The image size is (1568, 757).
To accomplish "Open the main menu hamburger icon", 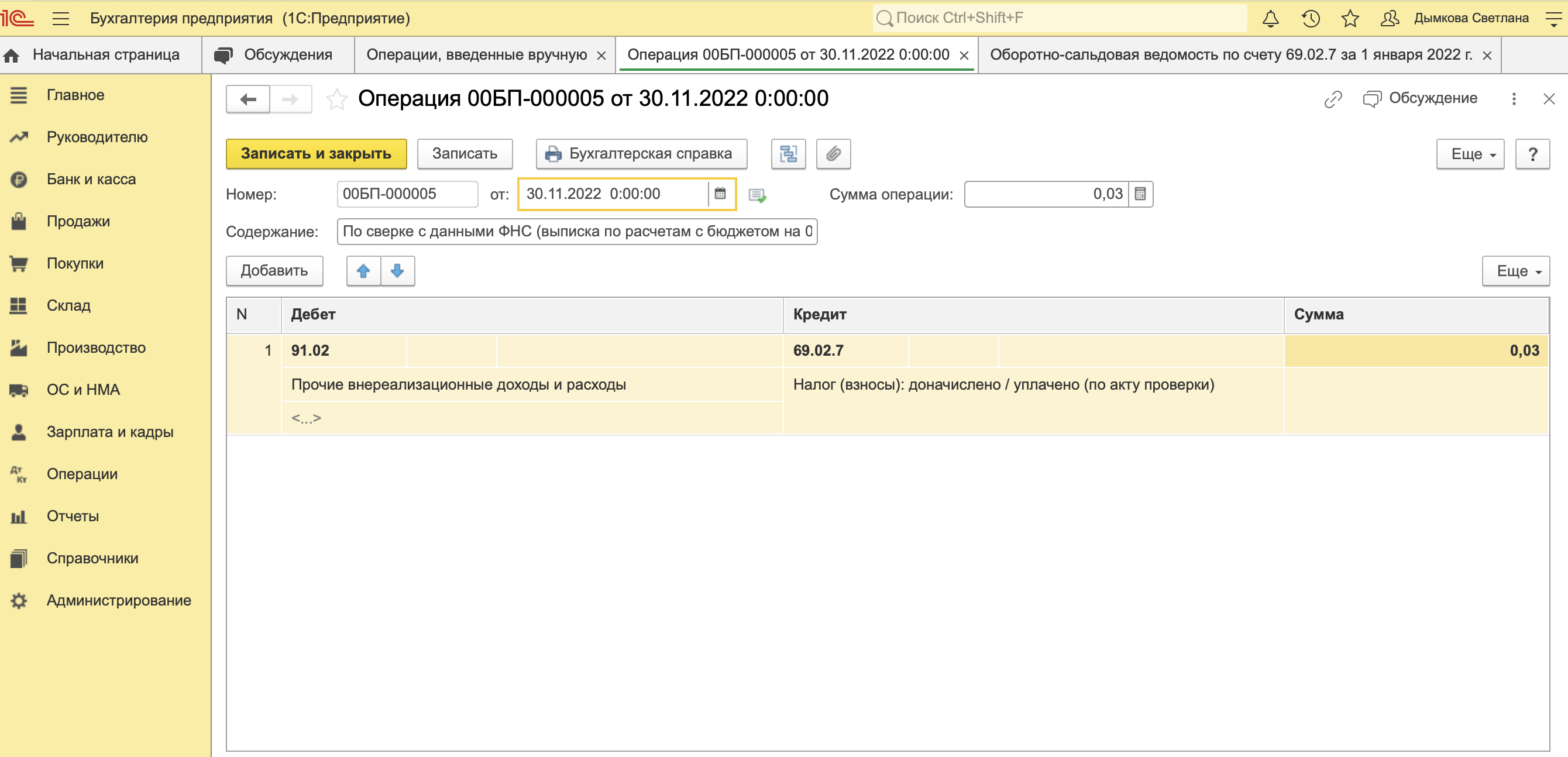I will tap(61, 18).
